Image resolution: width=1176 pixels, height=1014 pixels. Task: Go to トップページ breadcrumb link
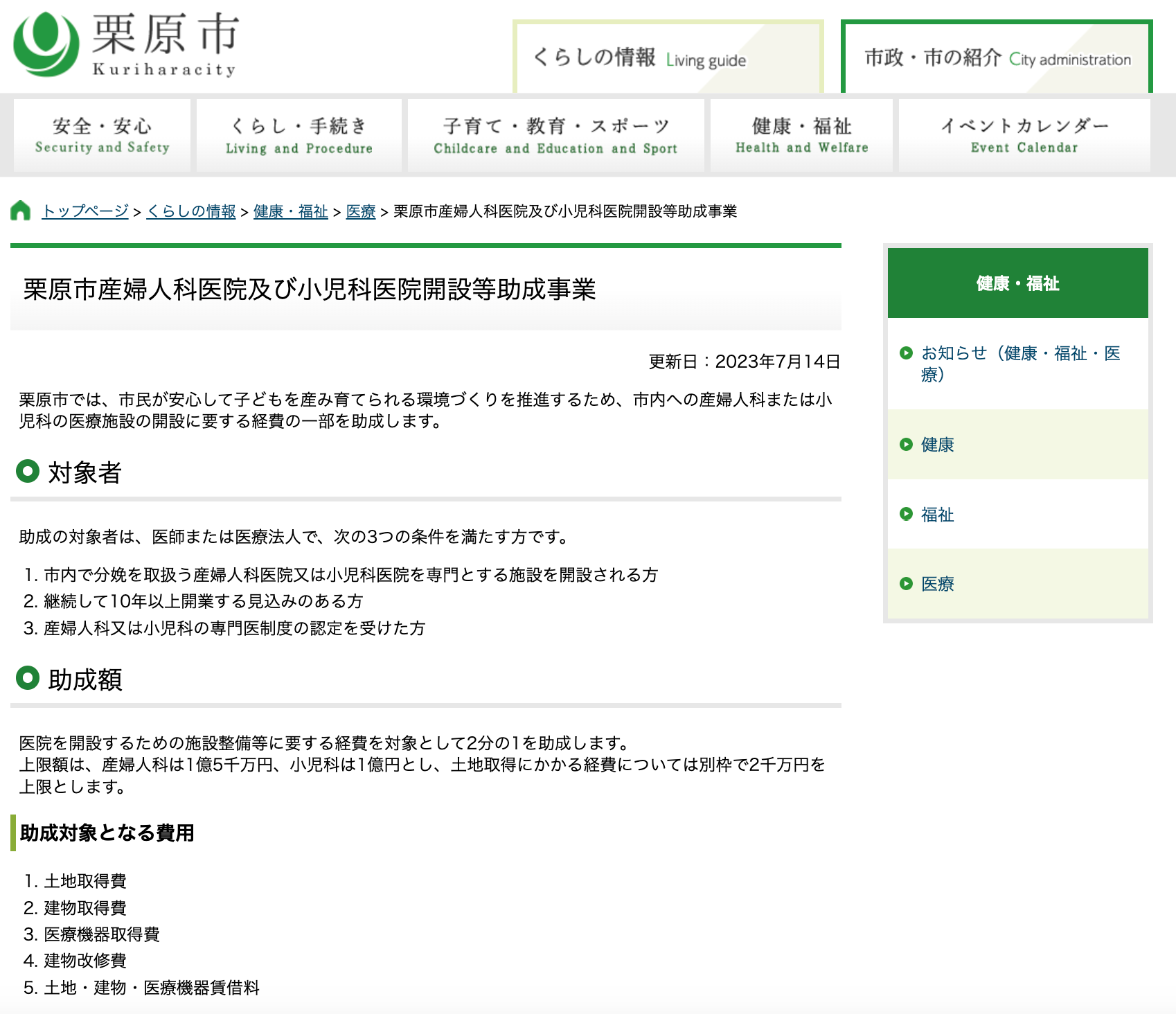click(x=85, y=211)
